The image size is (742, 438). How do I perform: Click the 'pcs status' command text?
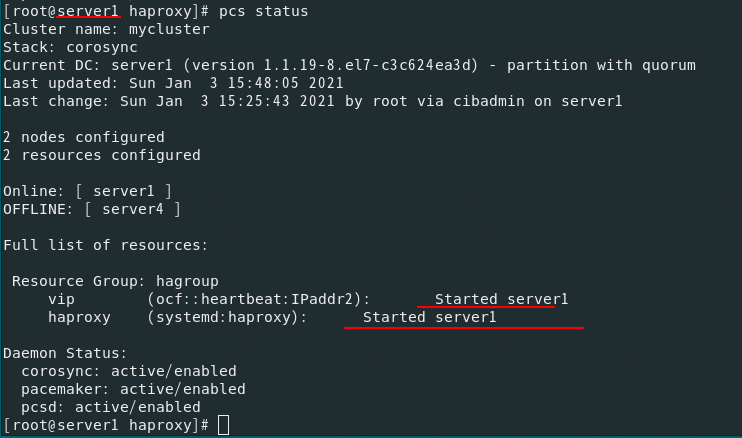[x=264, y=11]
